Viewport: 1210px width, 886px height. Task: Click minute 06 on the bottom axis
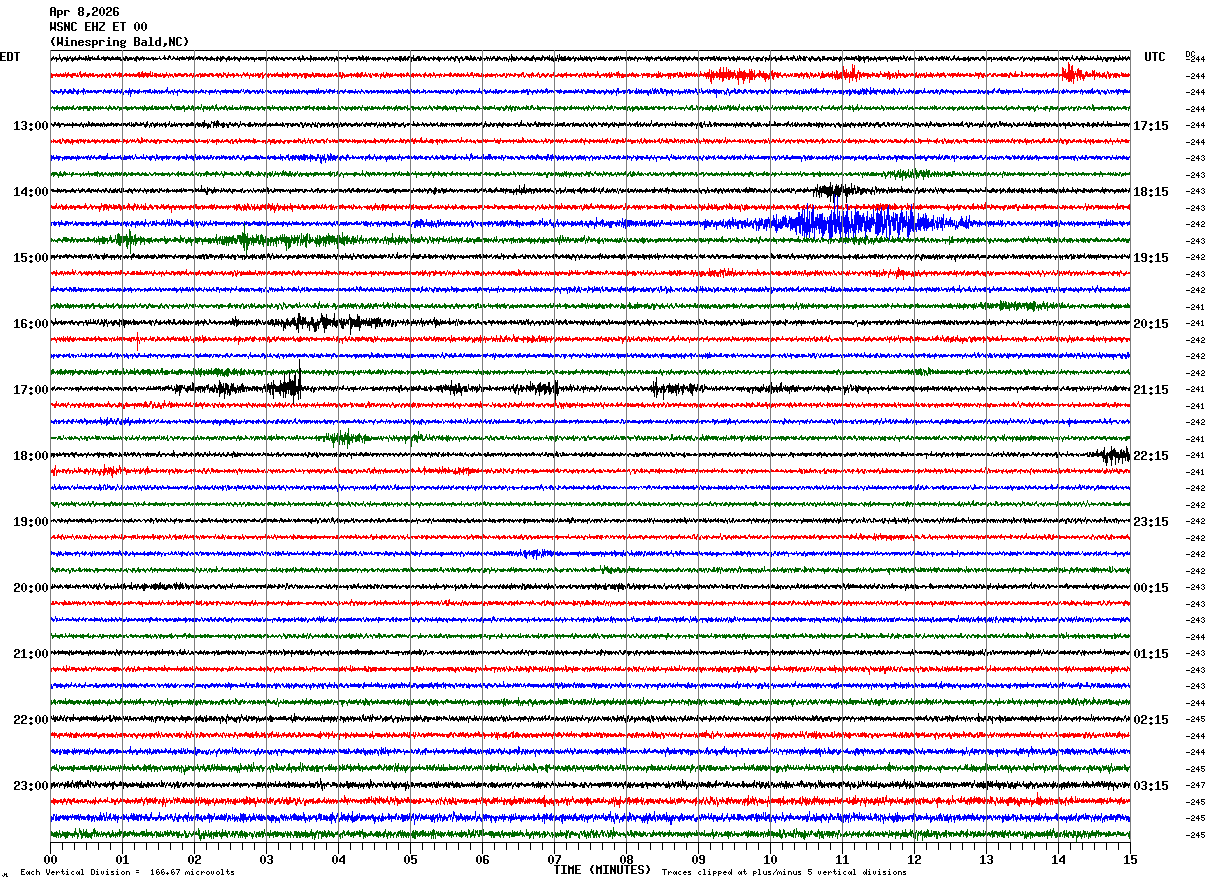tap(482, 859)
